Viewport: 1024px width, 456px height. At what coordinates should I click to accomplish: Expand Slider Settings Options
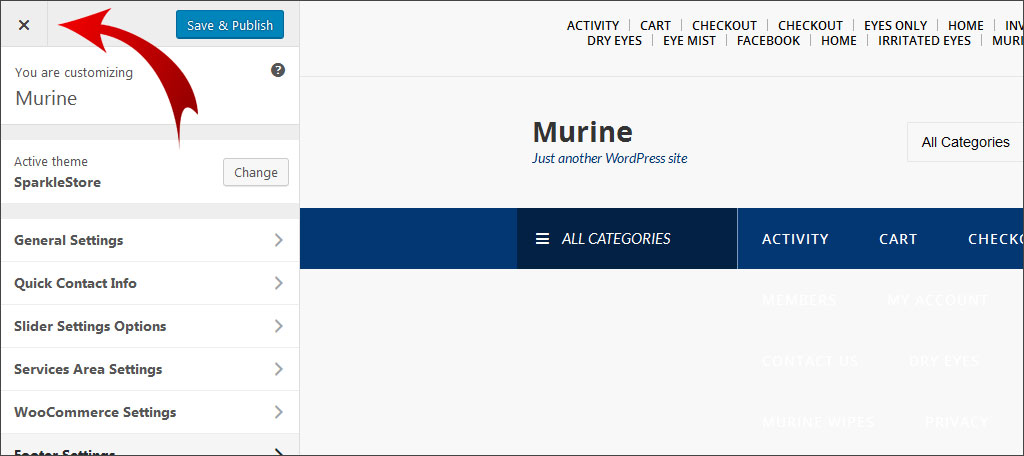point(149,326)
